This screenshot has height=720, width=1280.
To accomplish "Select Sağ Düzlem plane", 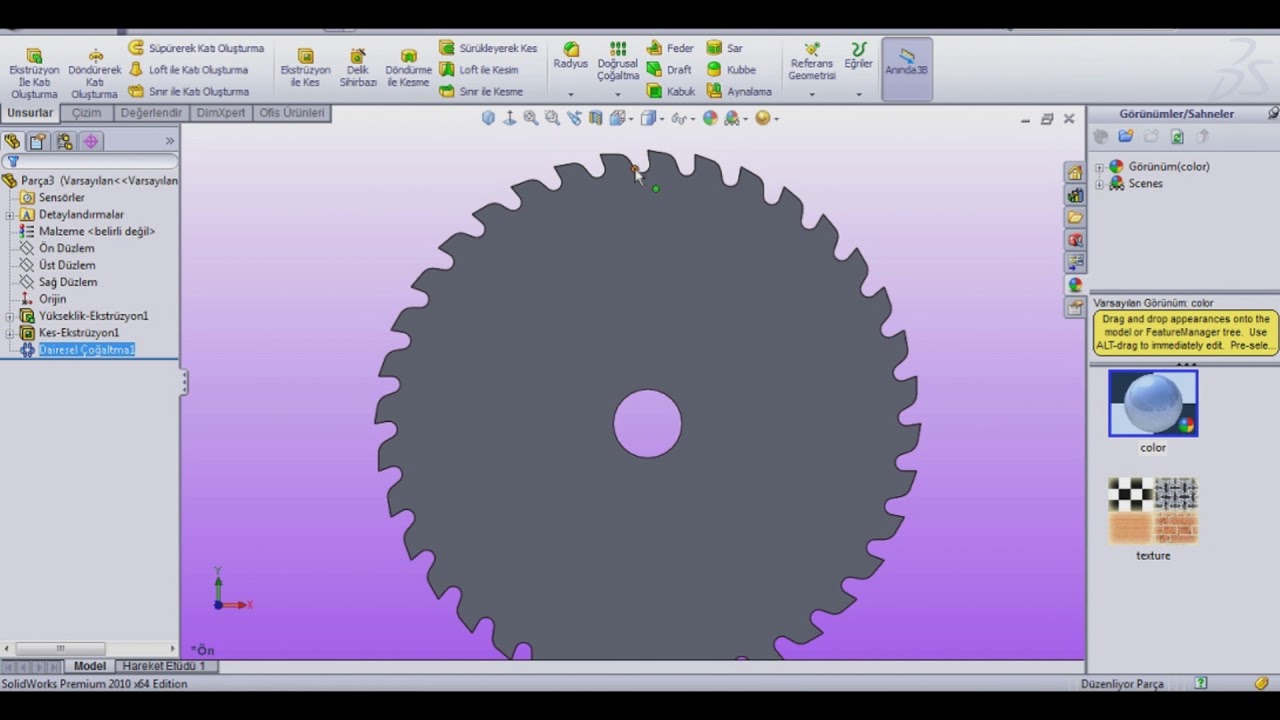I will tap(67, 282).
